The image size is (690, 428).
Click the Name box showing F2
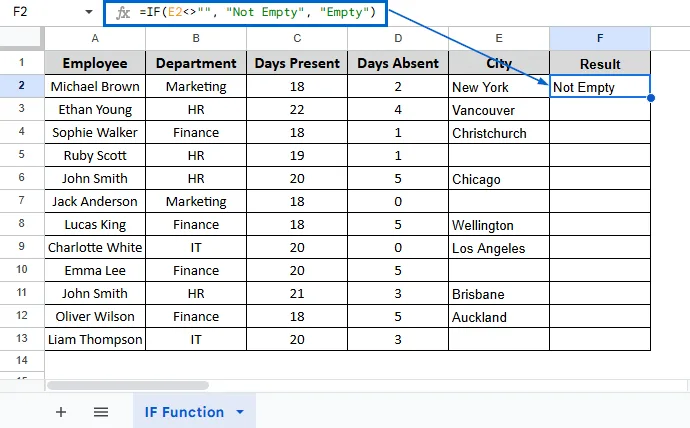point(20,11)
